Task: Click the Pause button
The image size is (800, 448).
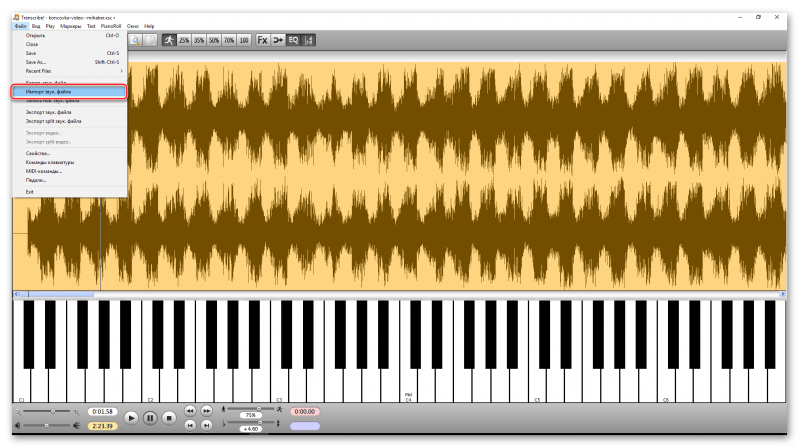Action: click(150, 418)
